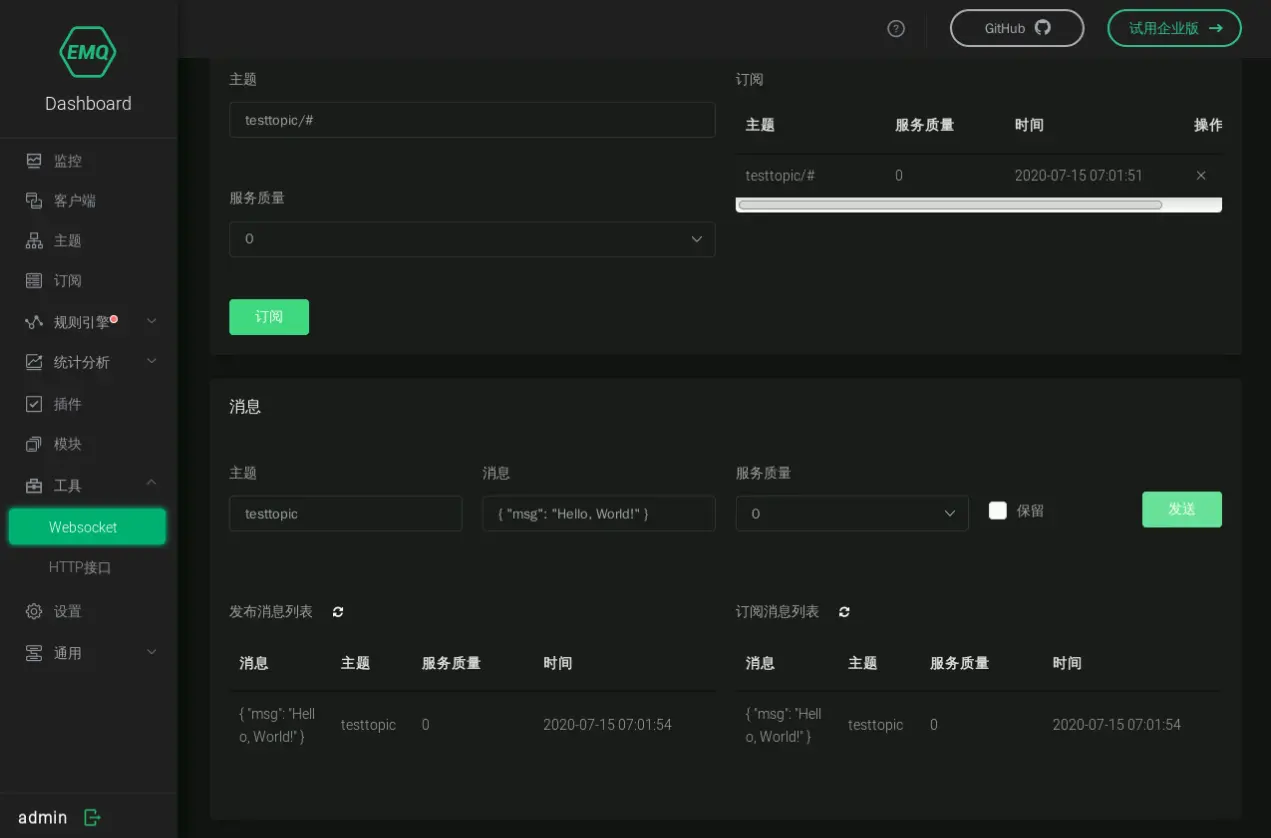Open the 插件 plugins sidebar item

coord(68,404)
